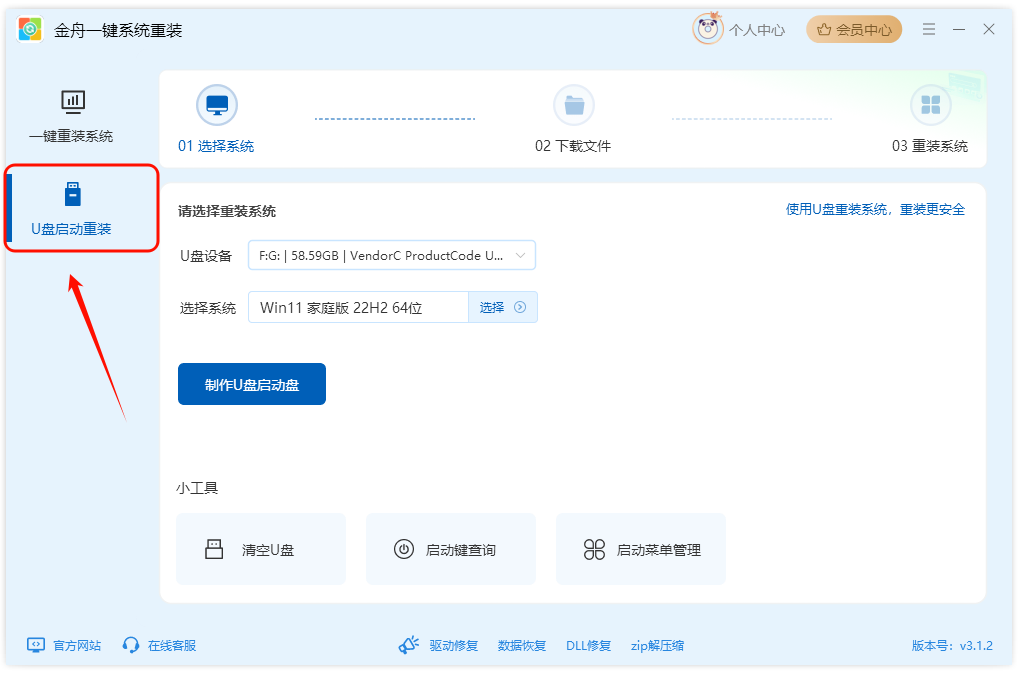The height and width of the screenshot is (673, 1019).
Task: Minimize the window
Action: 959,29
